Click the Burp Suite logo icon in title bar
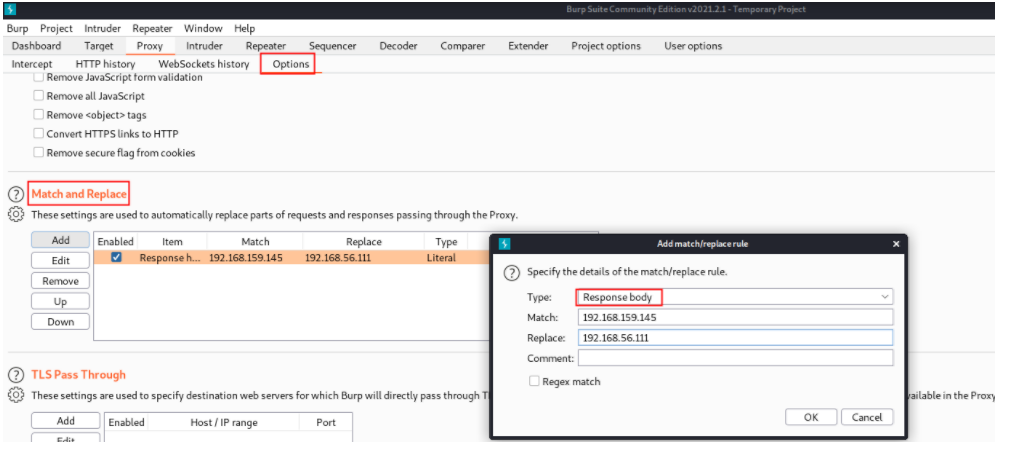The width and height of the screenshot is (1009, 454). 10,10
